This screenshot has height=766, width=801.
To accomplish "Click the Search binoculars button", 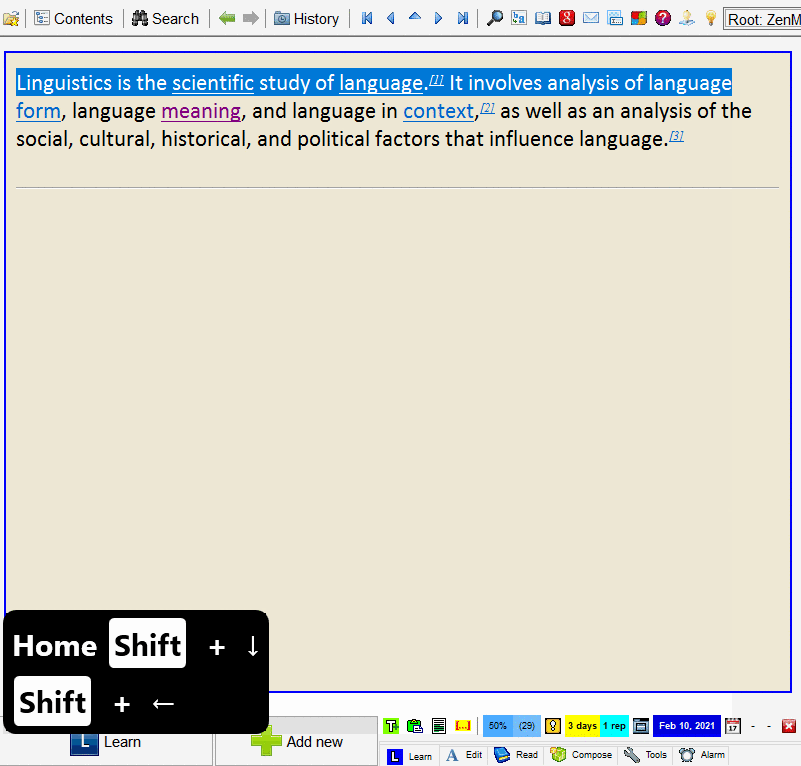I will tap(165, 18).
